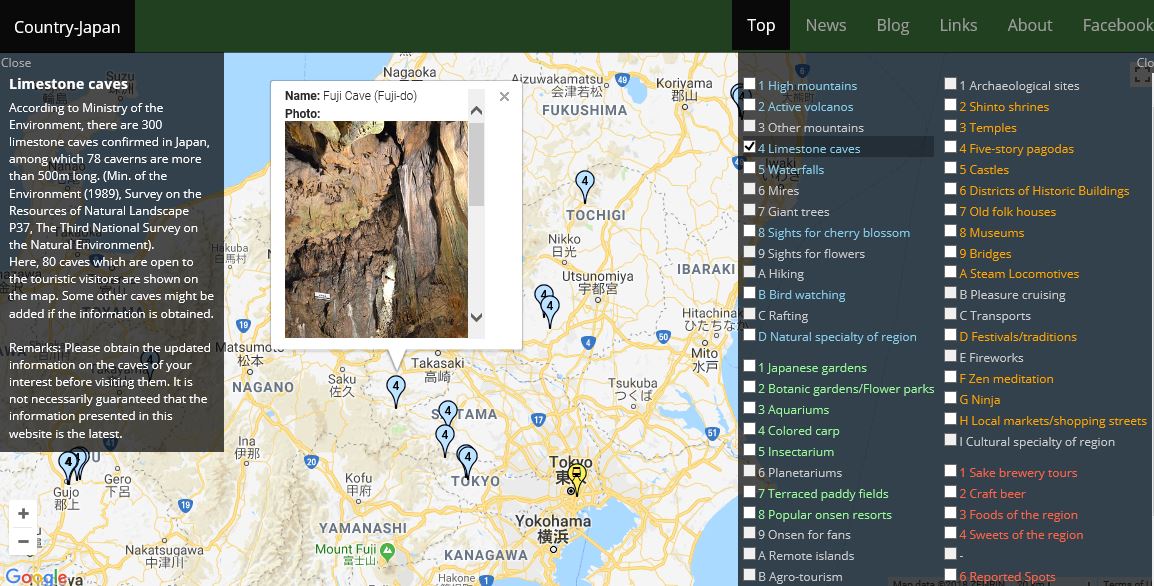Click the cave marker near Tochigi

click(585, 184)
